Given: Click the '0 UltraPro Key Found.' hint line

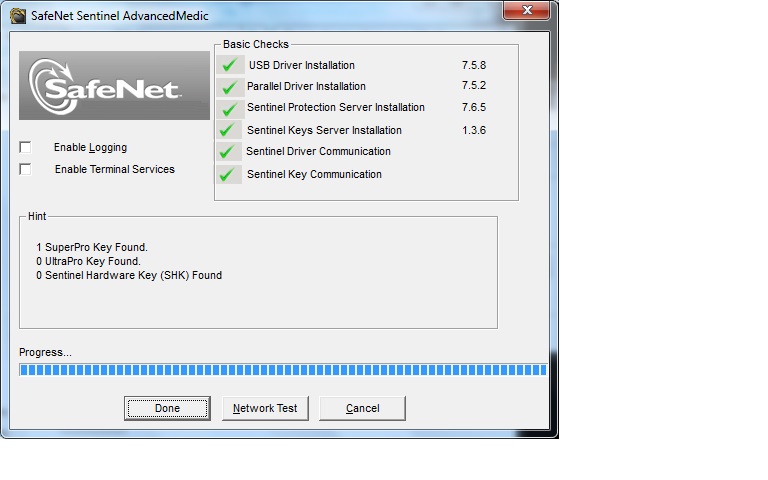Looking at the screenshot, I should tap(88, 262).
